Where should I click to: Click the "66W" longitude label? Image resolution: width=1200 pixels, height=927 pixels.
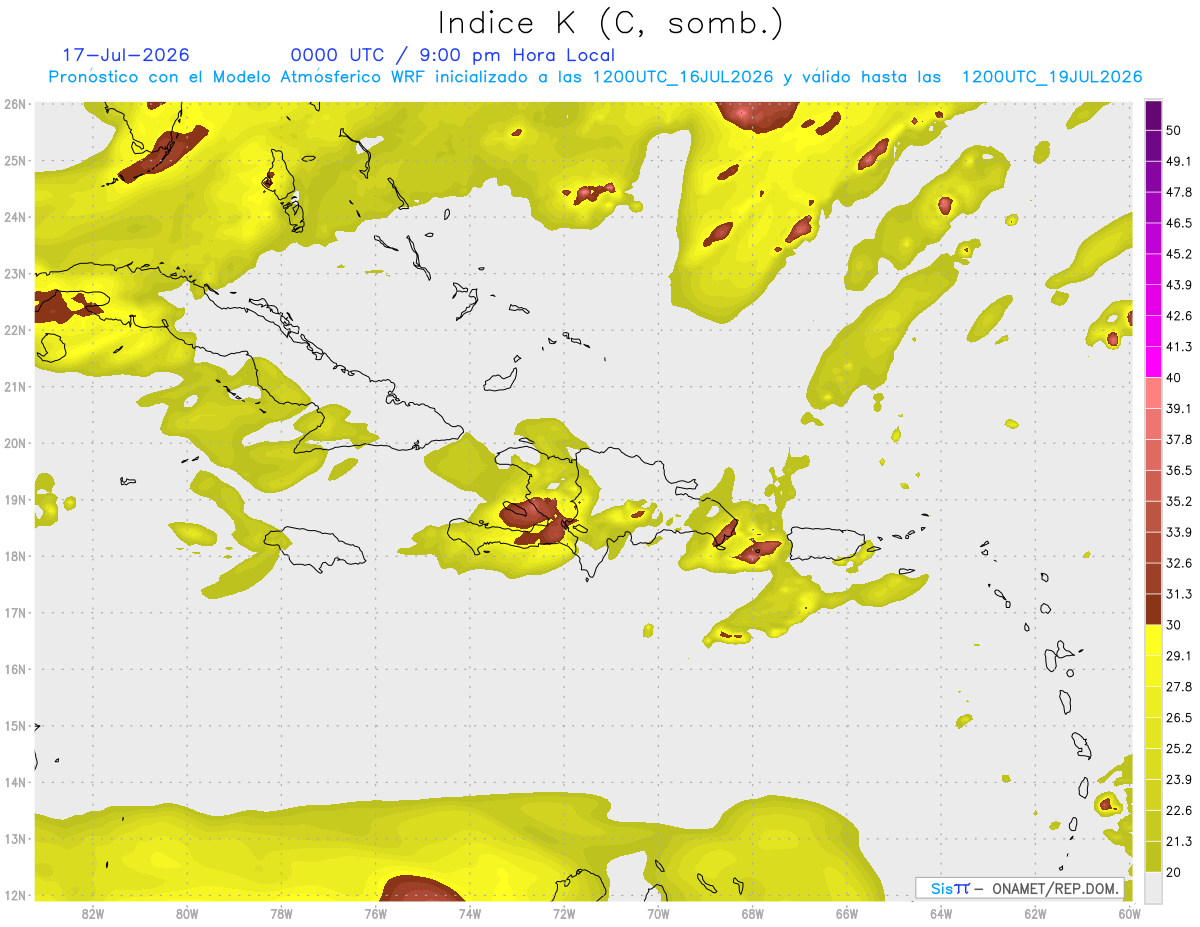847,913
